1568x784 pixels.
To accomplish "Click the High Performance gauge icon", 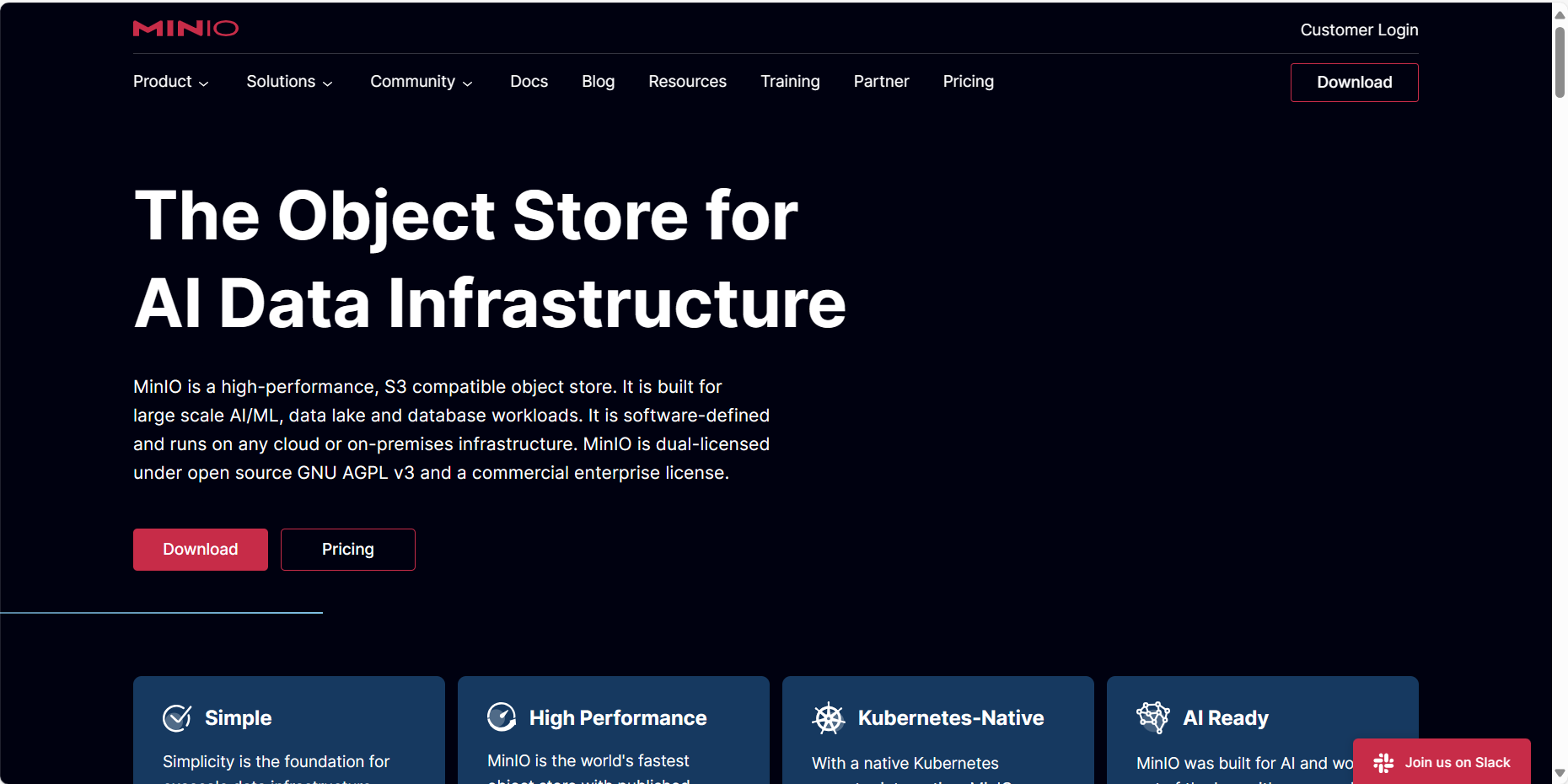I will tap(501, 717).
